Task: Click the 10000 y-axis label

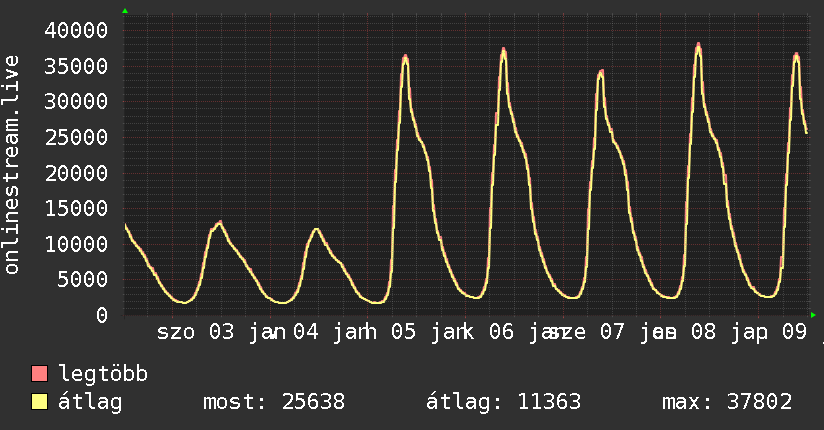Action: coord(76,244)
